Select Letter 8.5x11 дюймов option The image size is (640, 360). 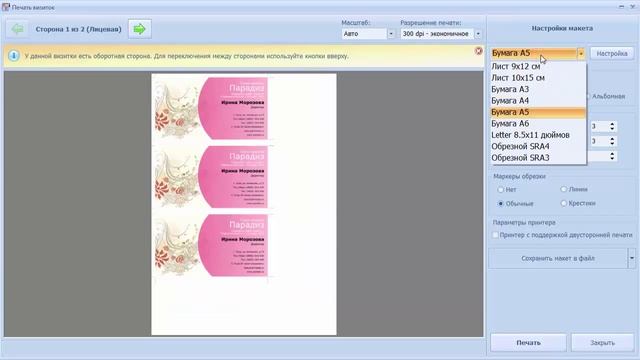point(538,135)
